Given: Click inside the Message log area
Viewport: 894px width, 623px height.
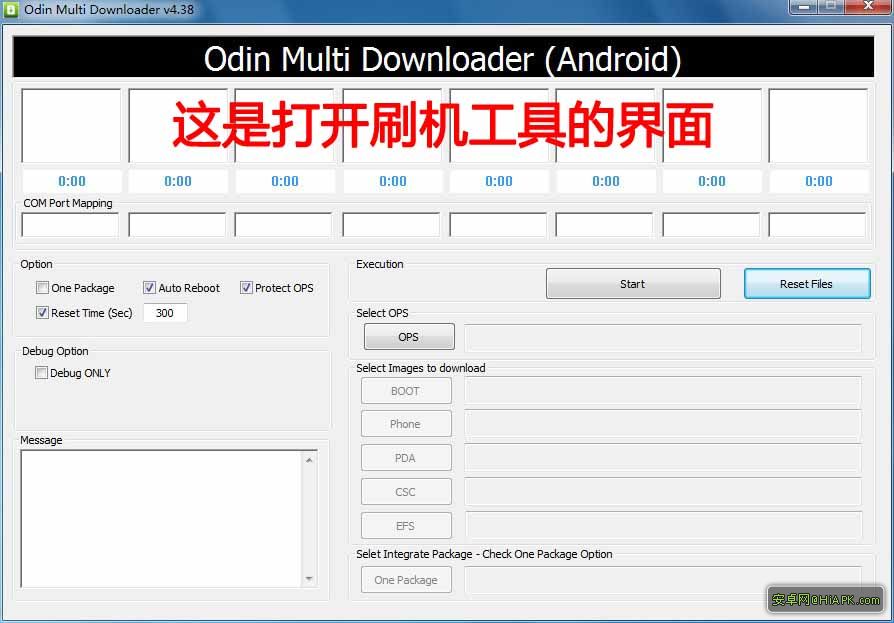Looking at the screenshot, I should point(162,519).
